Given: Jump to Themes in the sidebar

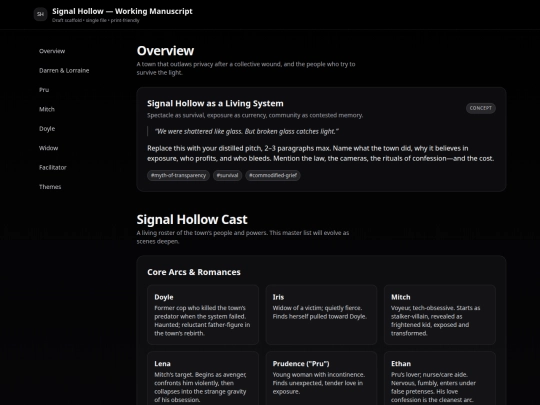Looking at the screenshot, I should [50, 187].
